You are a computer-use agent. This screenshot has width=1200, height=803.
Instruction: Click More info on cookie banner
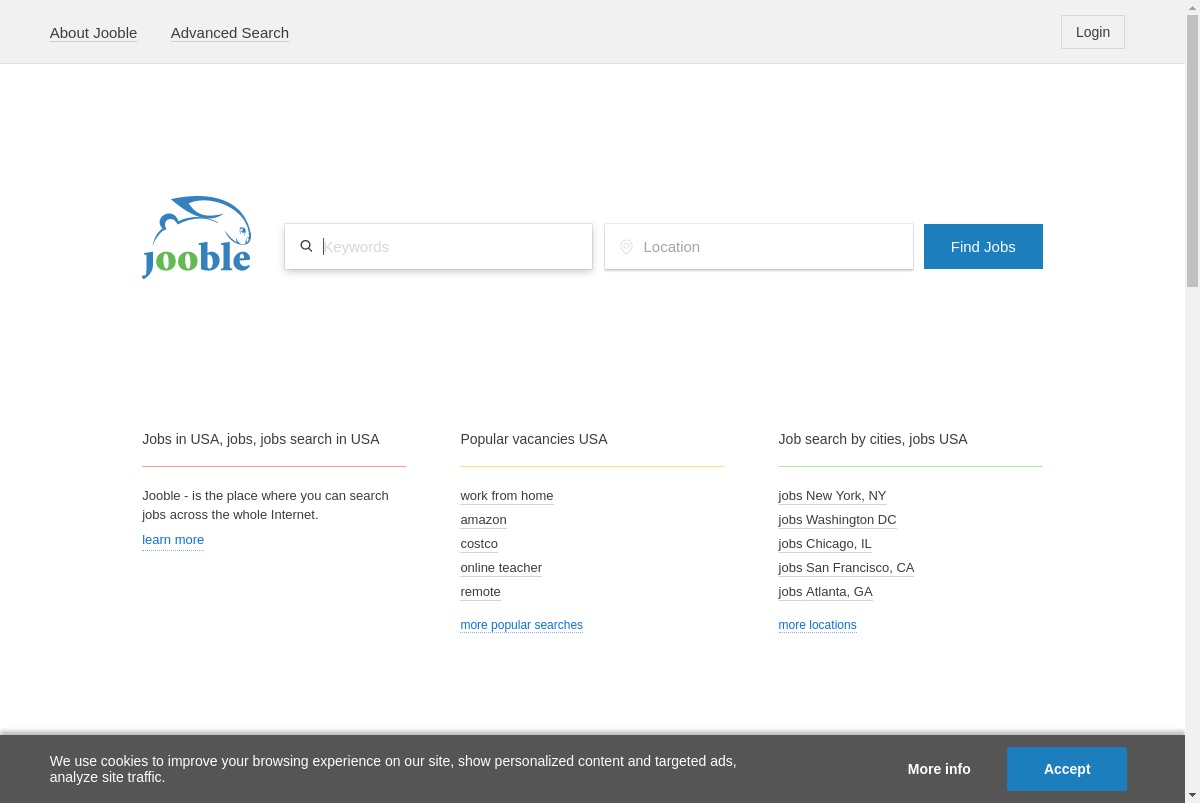coord(939,769)
